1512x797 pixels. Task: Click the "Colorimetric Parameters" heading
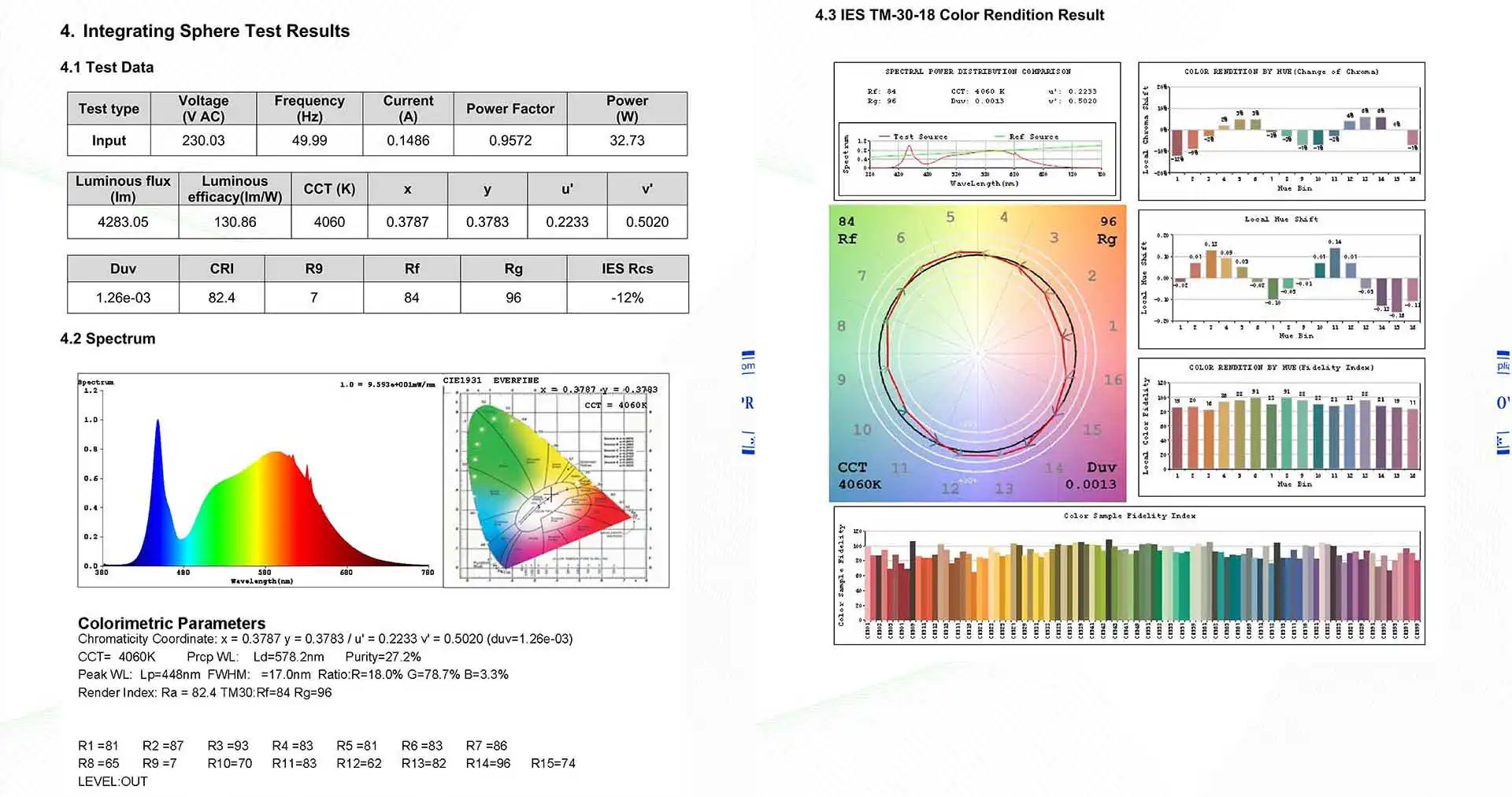click(x=172, y=623)
